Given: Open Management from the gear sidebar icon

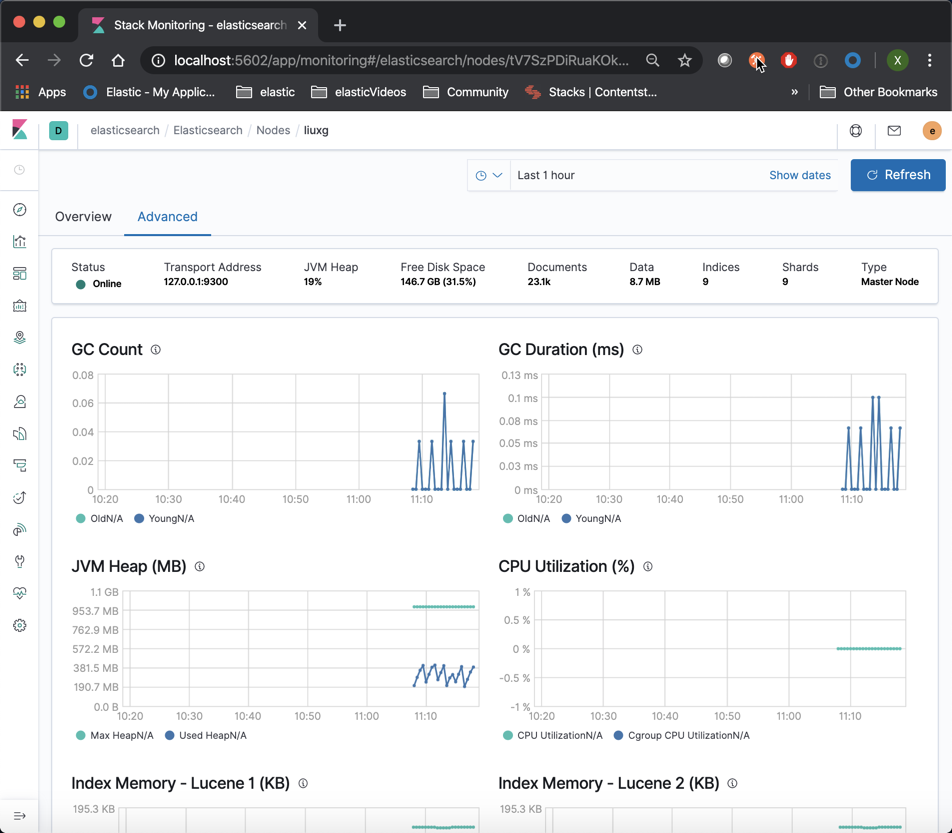Looking at the screenshot, I should (x=19, y=625).
